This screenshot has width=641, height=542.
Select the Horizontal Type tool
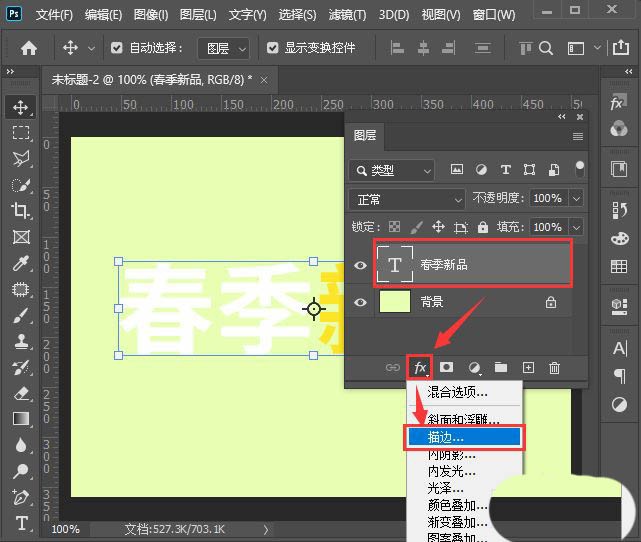pyautogui.click(x=21, y=523)
